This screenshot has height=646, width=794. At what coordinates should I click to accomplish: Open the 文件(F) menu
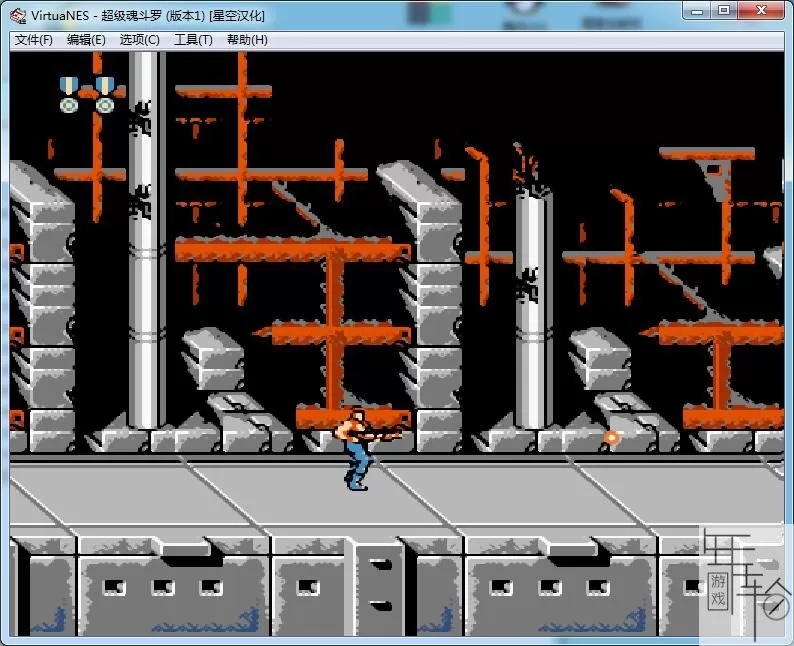tap(34, 40)
